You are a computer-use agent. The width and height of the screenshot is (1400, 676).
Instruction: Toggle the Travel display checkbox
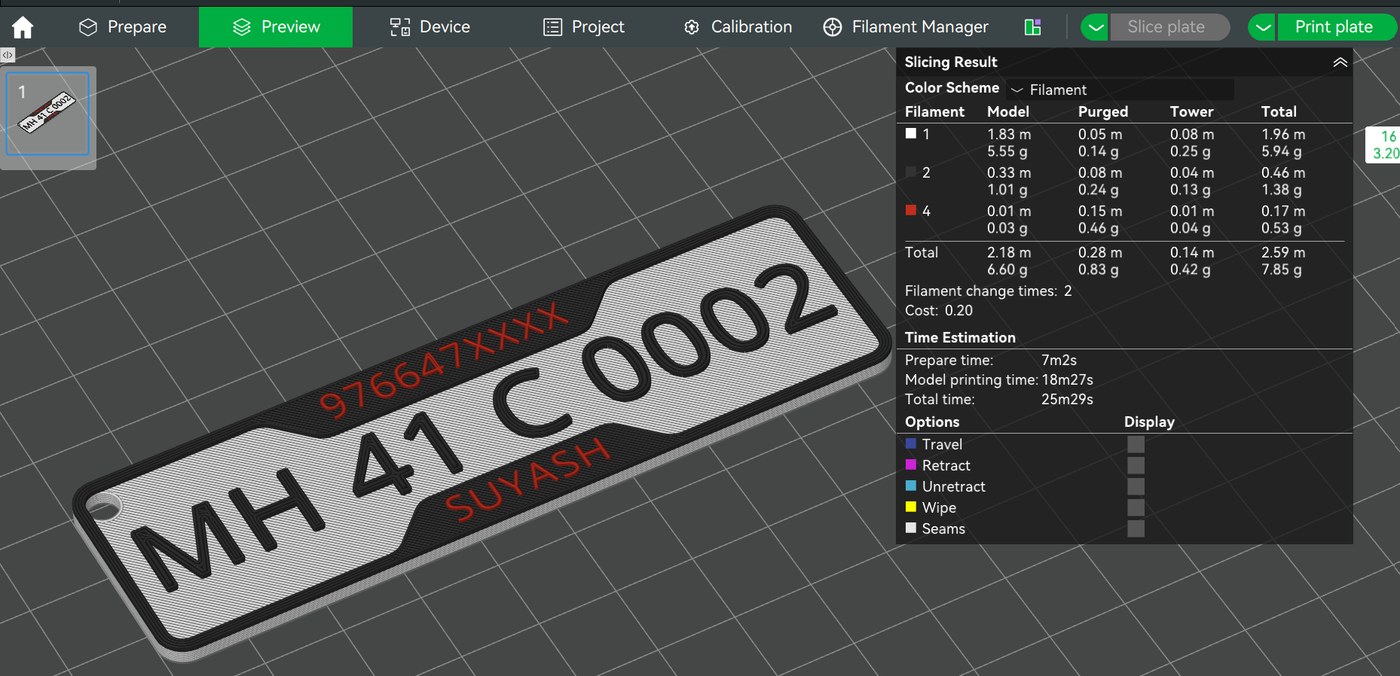[x=1136, y=444]
